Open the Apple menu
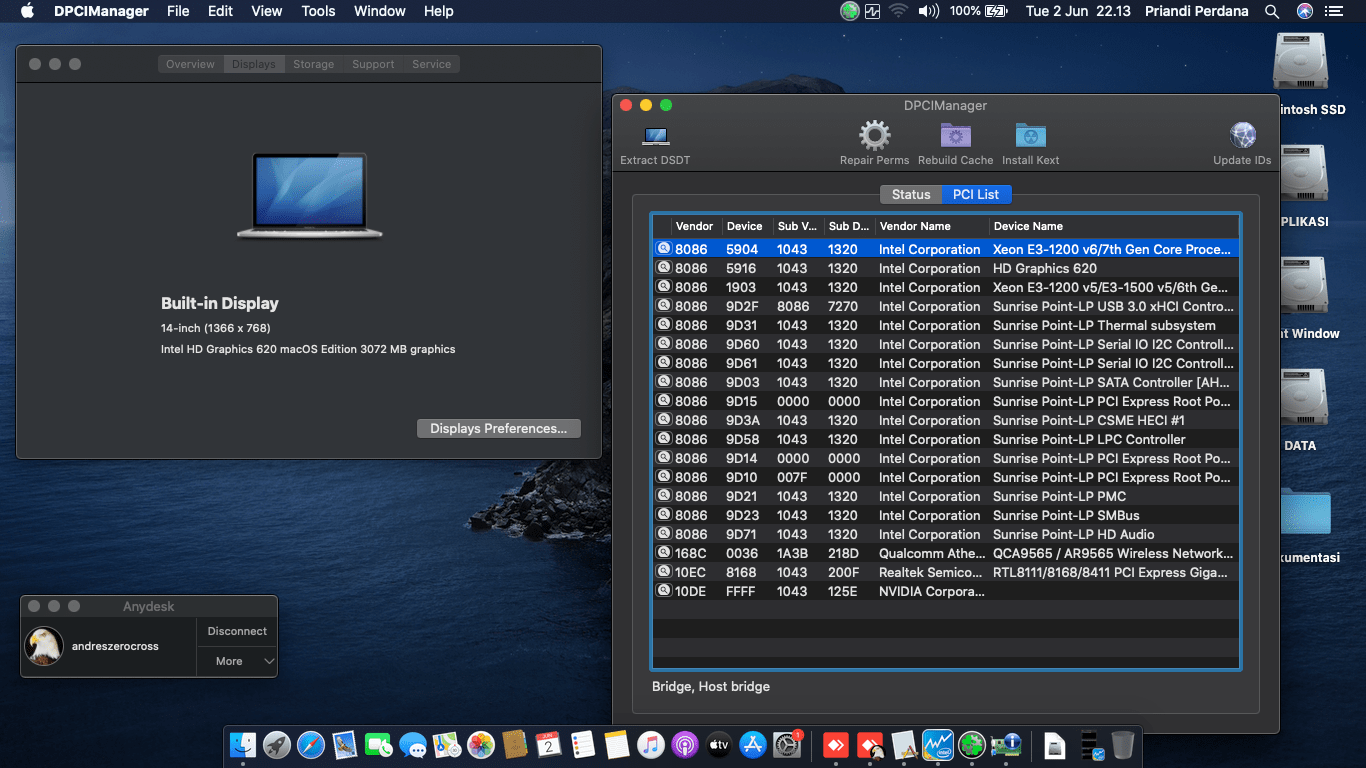The height and width of the screenshot is (768, 1366). pos(27,11)
